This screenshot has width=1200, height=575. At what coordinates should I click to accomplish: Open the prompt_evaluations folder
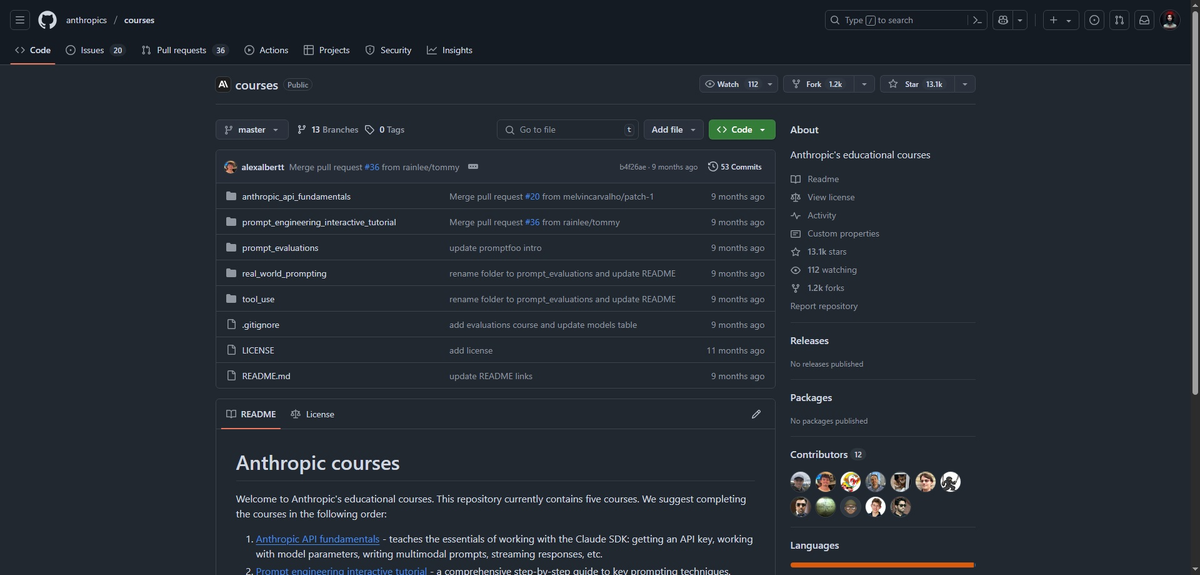pyautogui.click(x=280, y=248)
